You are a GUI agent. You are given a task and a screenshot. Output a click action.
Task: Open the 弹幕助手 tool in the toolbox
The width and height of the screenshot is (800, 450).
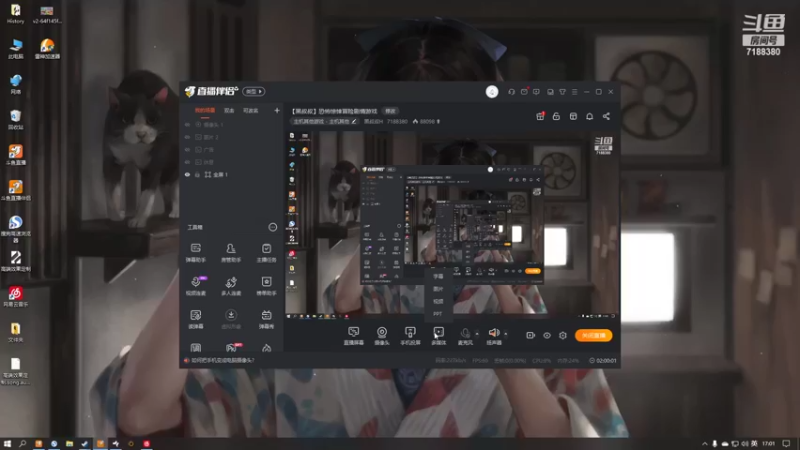point(196,253)
